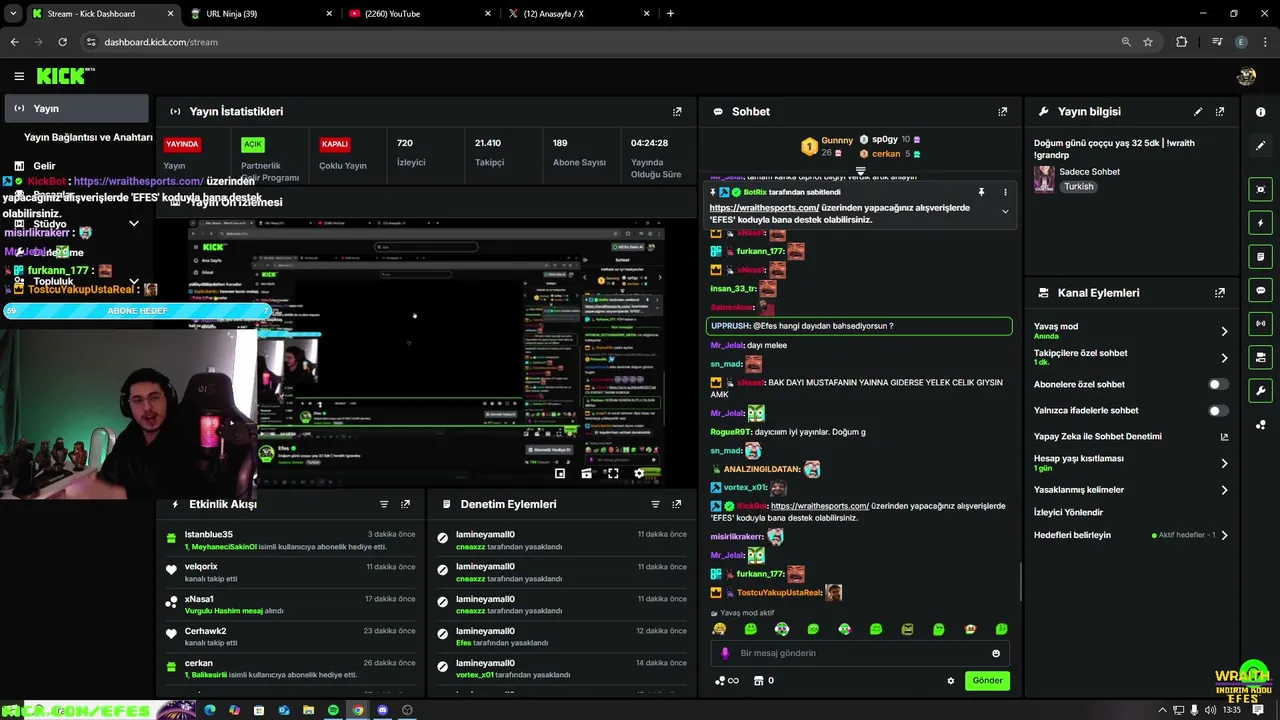Switch to the Anasayfa / X browser tab
The width and height of the screenshot is (1280, 720).
tap(578, 14)
